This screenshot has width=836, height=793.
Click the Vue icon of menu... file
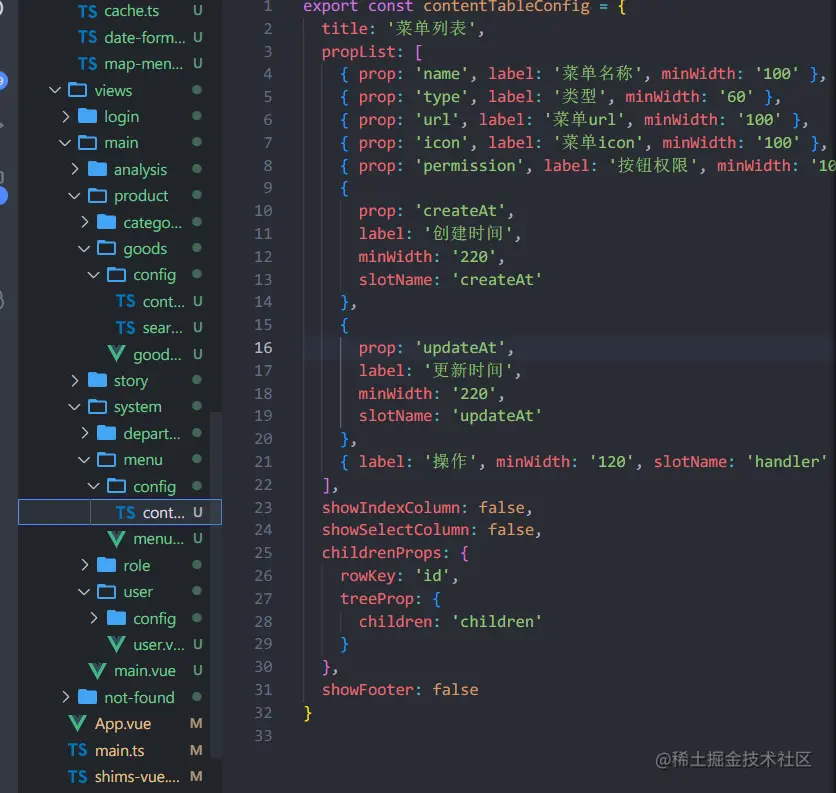(x=116, y=539)
